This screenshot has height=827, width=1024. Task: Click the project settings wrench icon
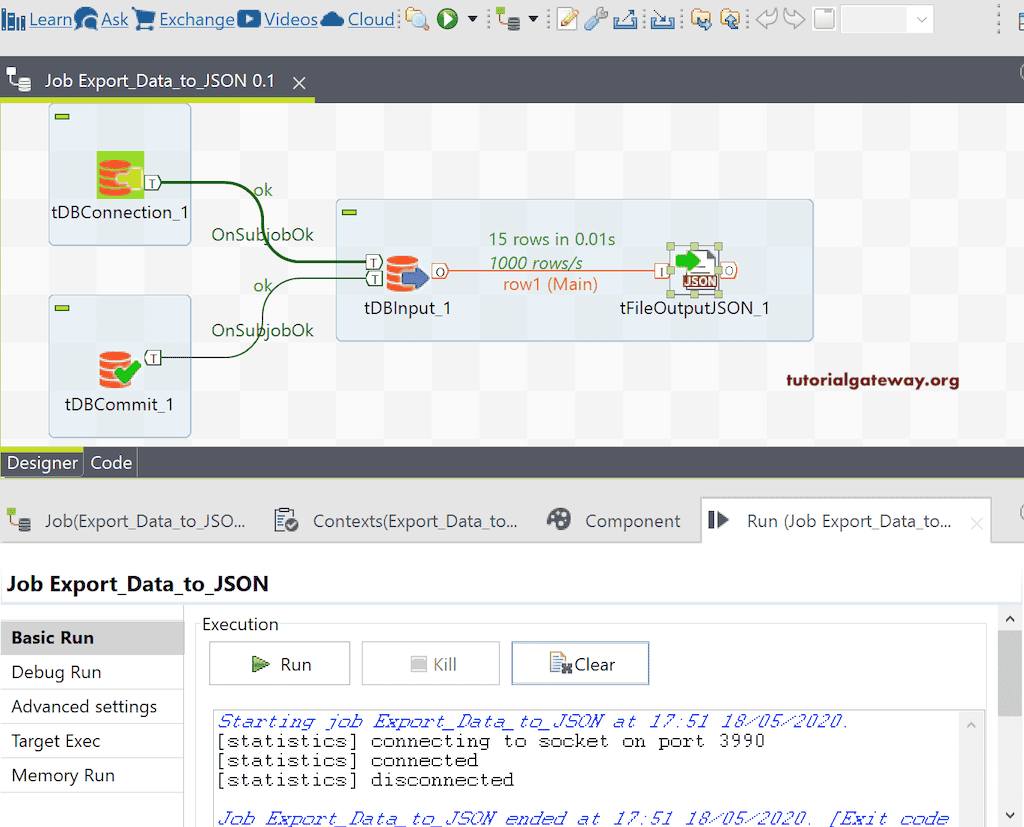click(x=596, y=20)
